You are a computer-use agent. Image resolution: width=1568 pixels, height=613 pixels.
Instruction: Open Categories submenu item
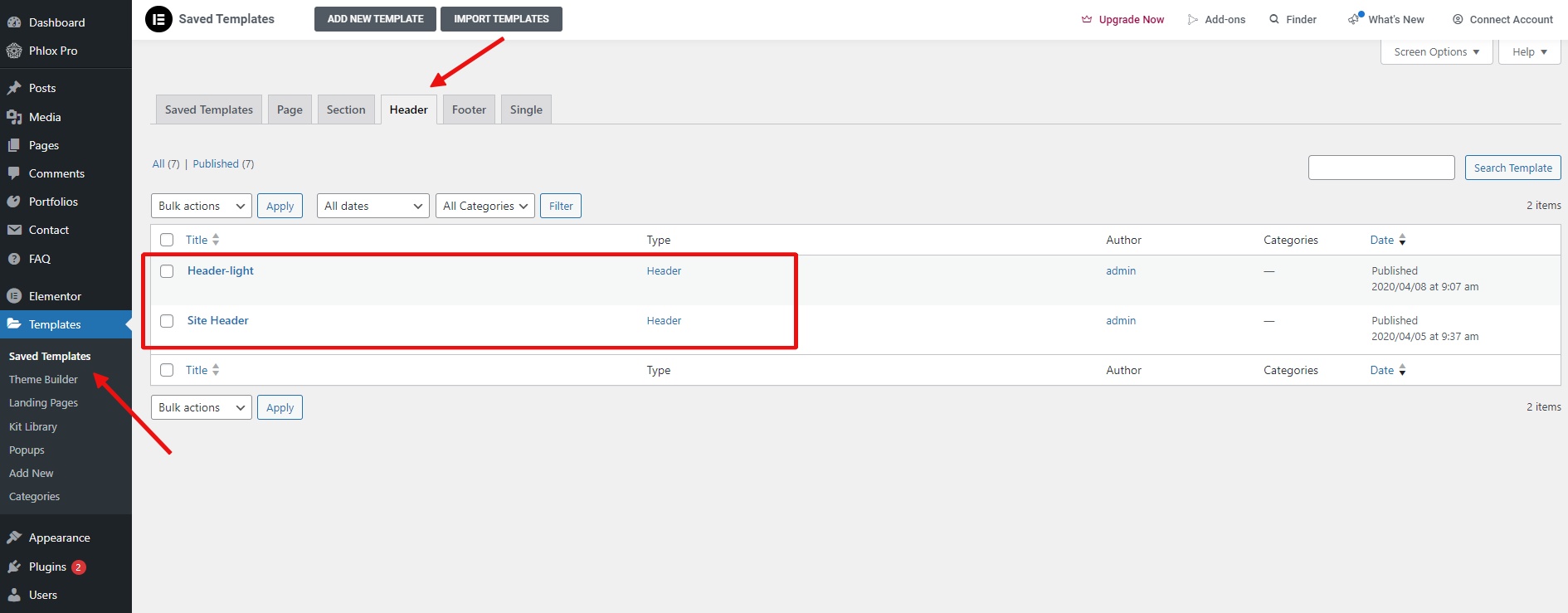click(x=35, y=496)
